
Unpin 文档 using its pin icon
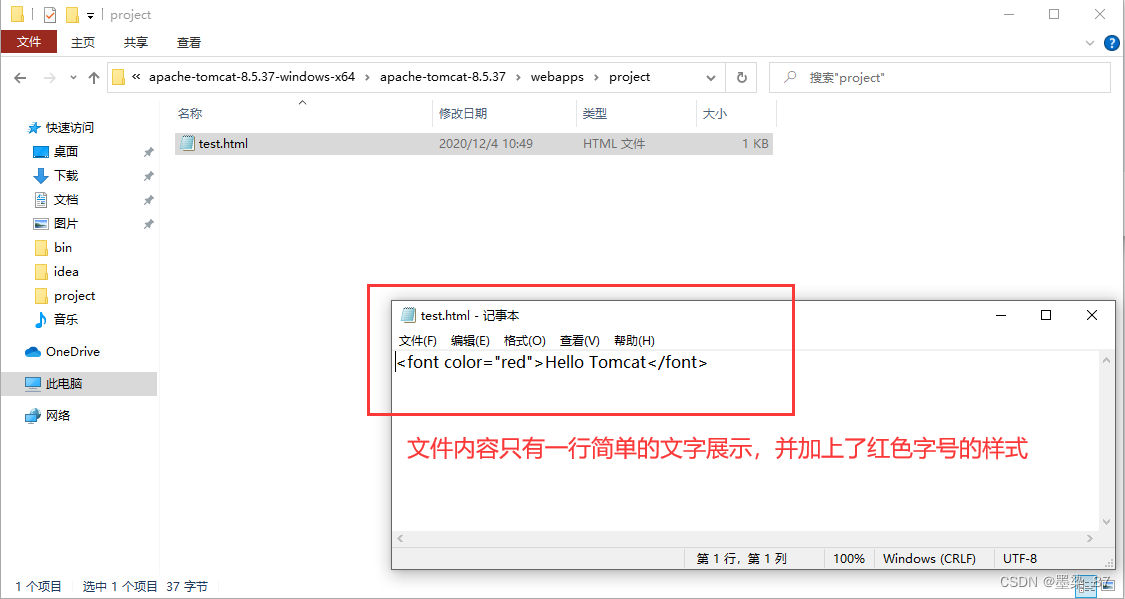pyautogui.click(x=149, y=200)
